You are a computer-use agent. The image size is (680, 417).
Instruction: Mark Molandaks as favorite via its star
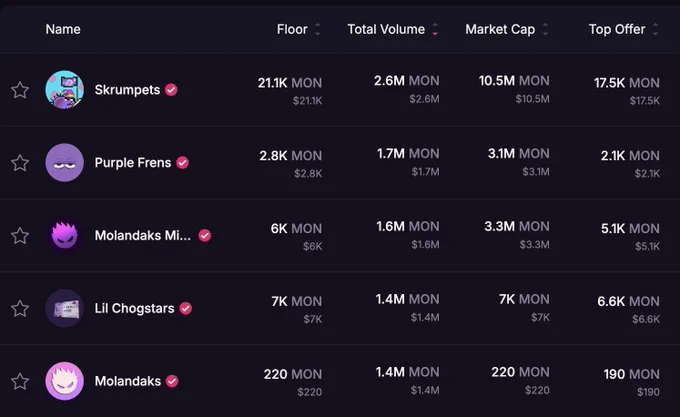(x=20, y=381)
